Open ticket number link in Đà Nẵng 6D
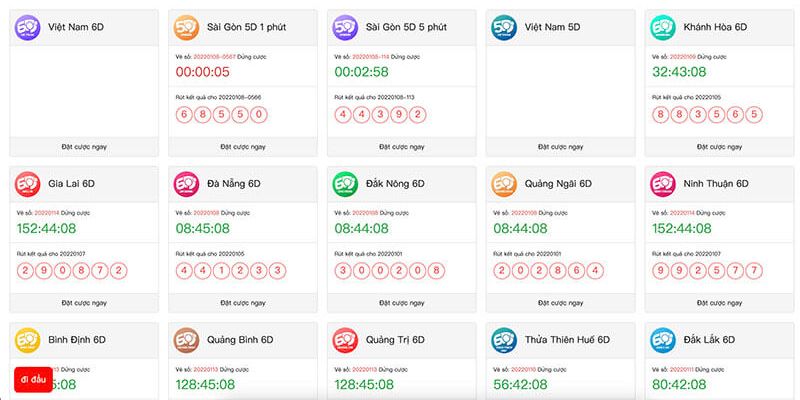The height and width of the screenshot is (400, 800). point(206,213)
